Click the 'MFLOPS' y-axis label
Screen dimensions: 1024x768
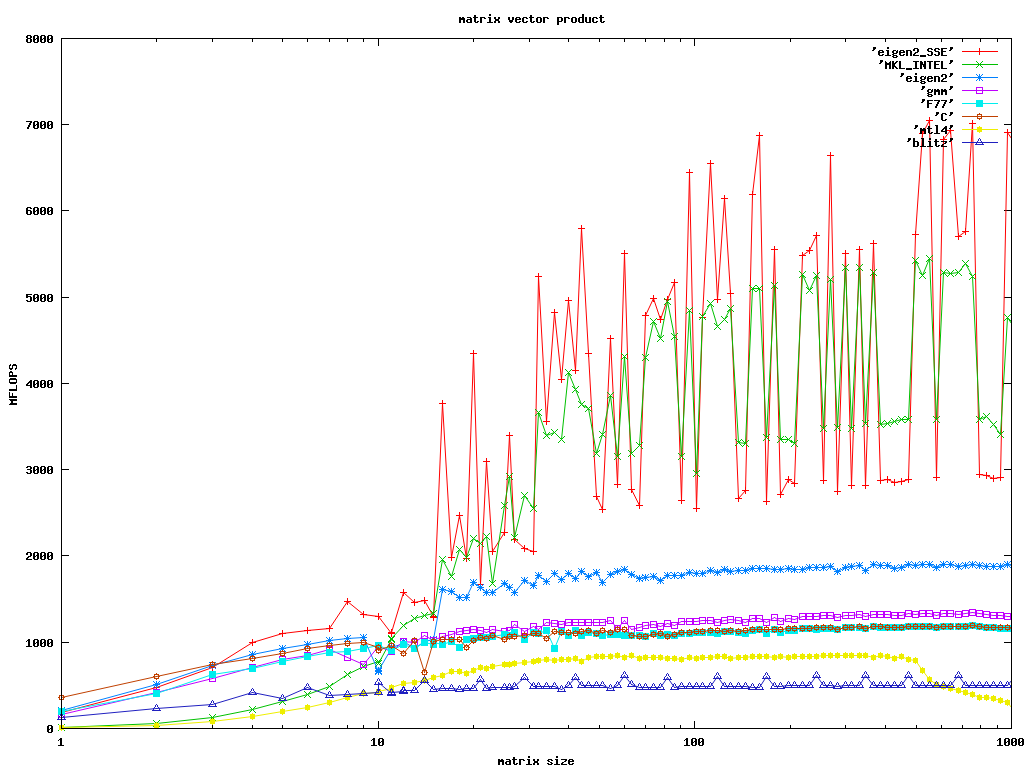pos(14,383)
